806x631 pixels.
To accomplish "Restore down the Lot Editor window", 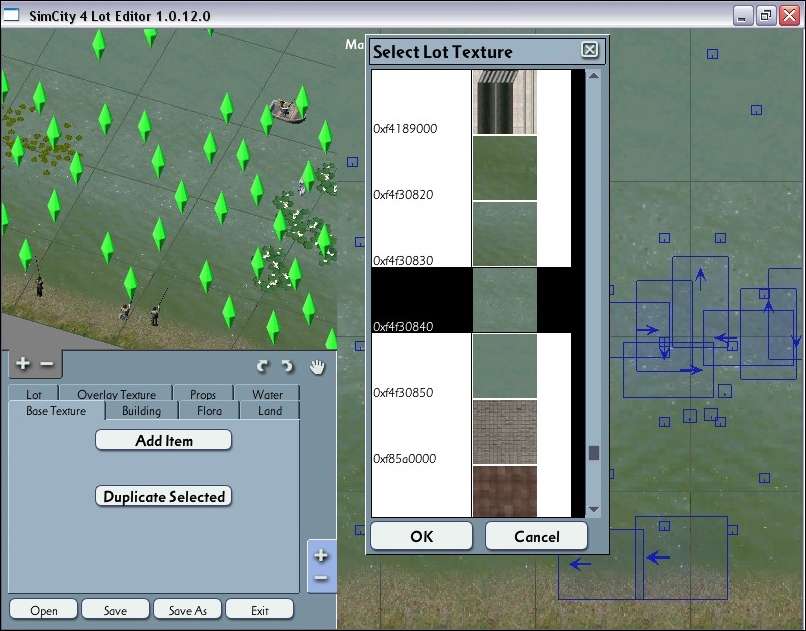I will (765, 15).
